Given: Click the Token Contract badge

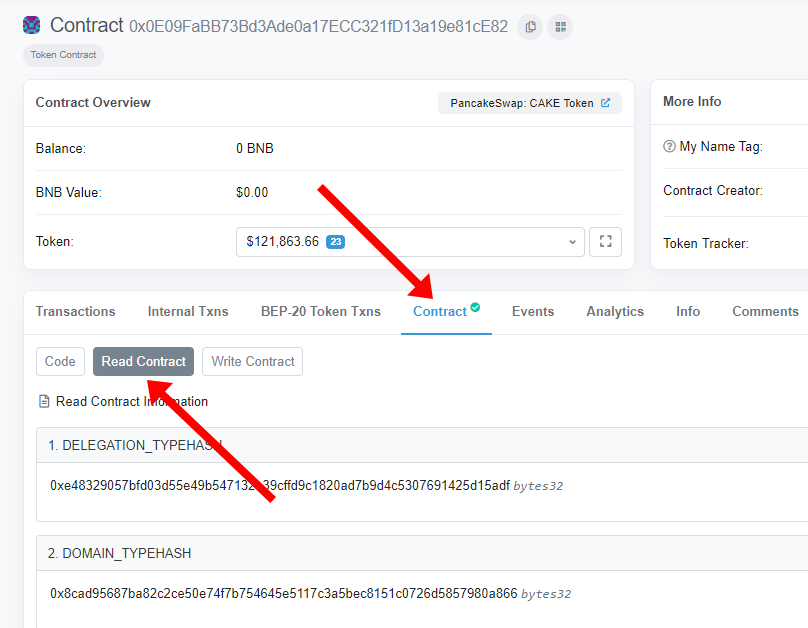Looking at the screenshot, I should (x=63, y=55).
